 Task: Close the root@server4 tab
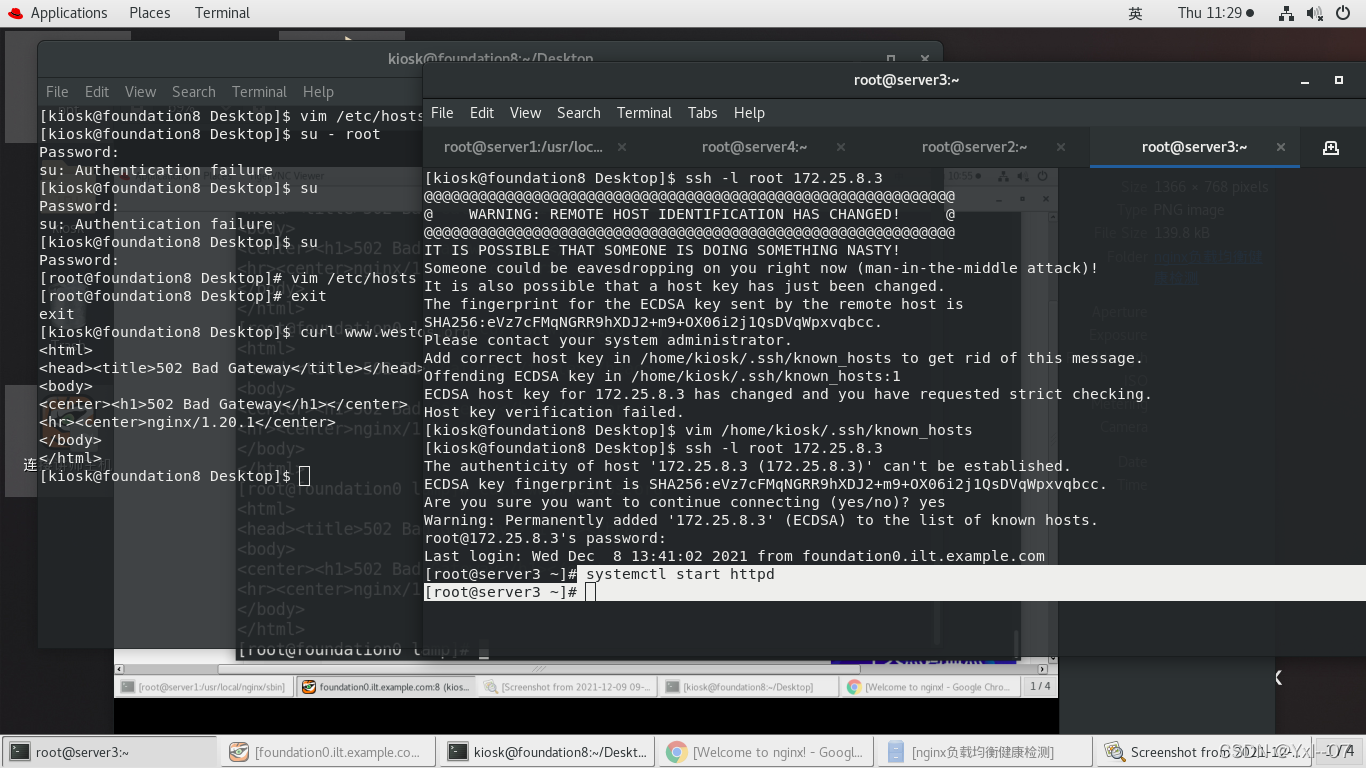843,147
